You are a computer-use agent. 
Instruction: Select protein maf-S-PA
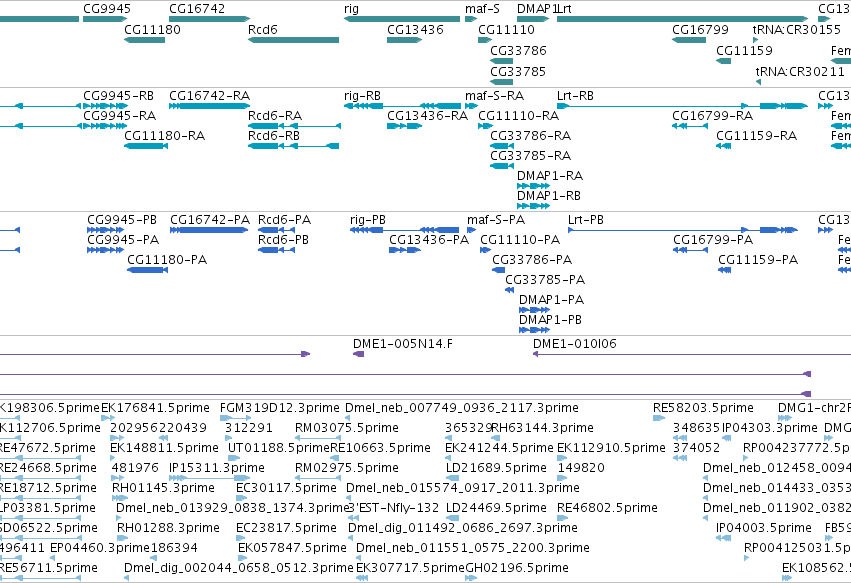tap(496, 220)
